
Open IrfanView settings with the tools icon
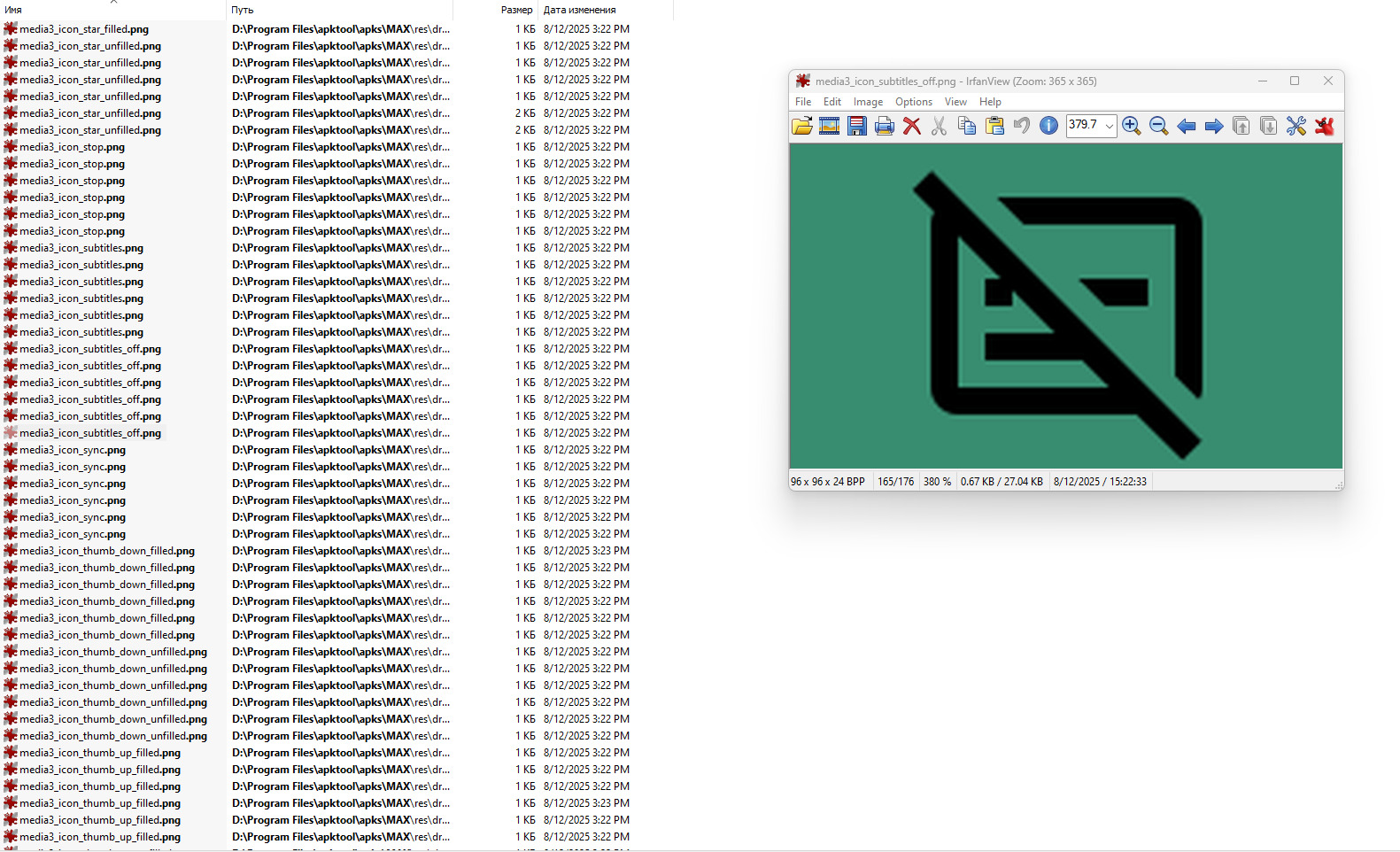(1296, 126)
